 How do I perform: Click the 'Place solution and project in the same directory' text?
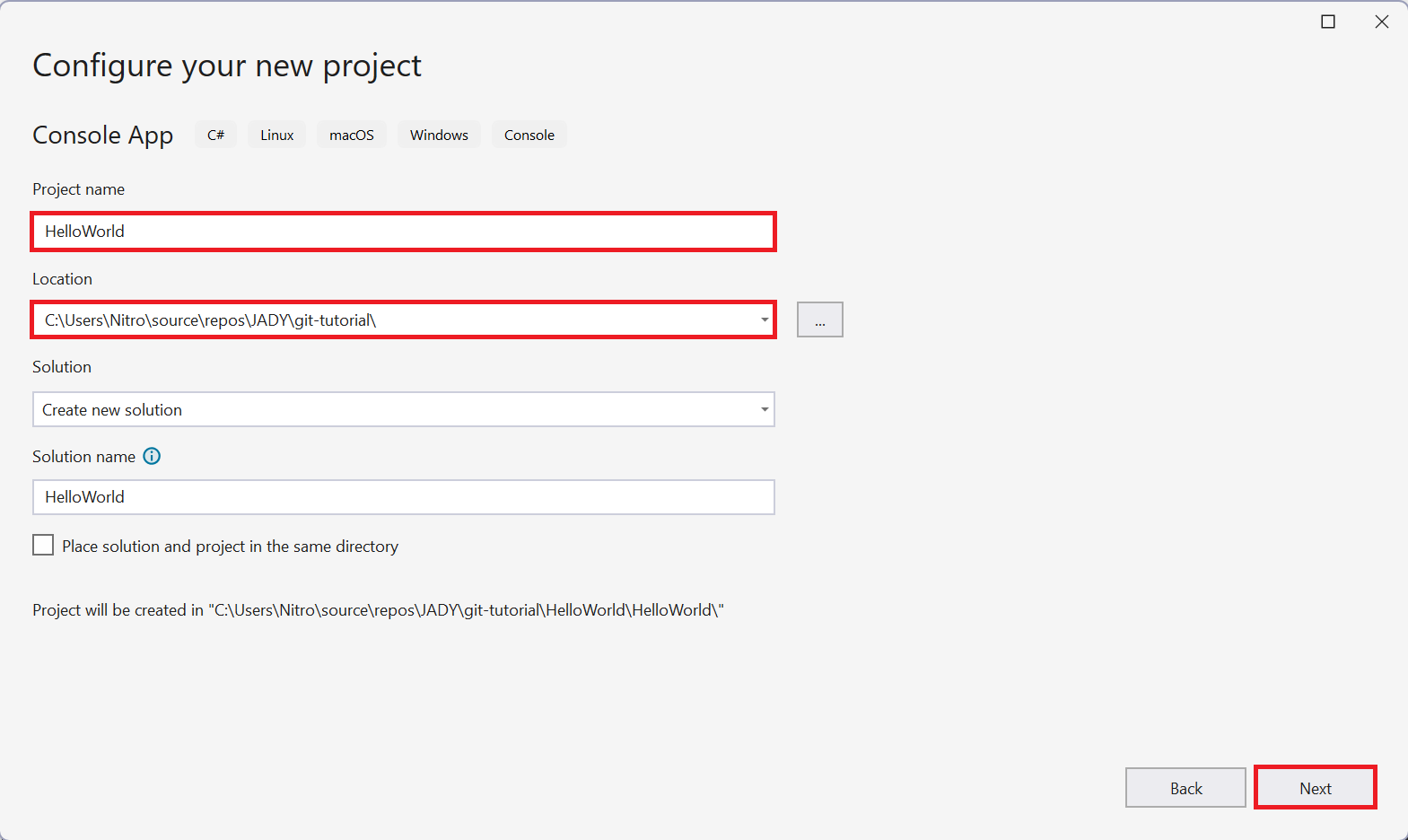pos(231,547)
